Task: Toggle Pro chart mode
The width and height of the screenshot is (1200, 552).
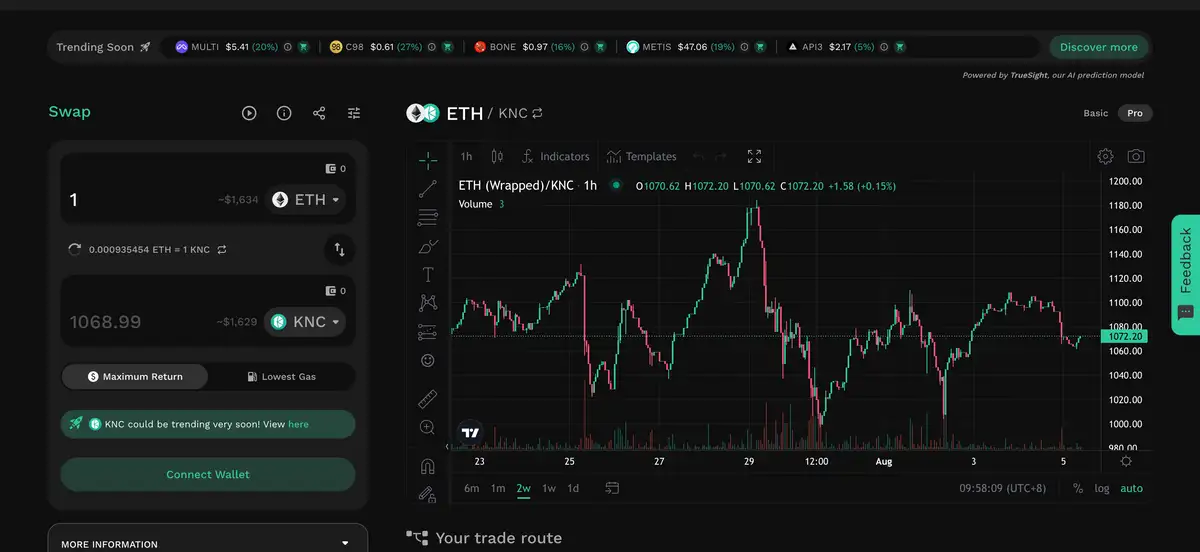Action: (x=1134, y=113)
